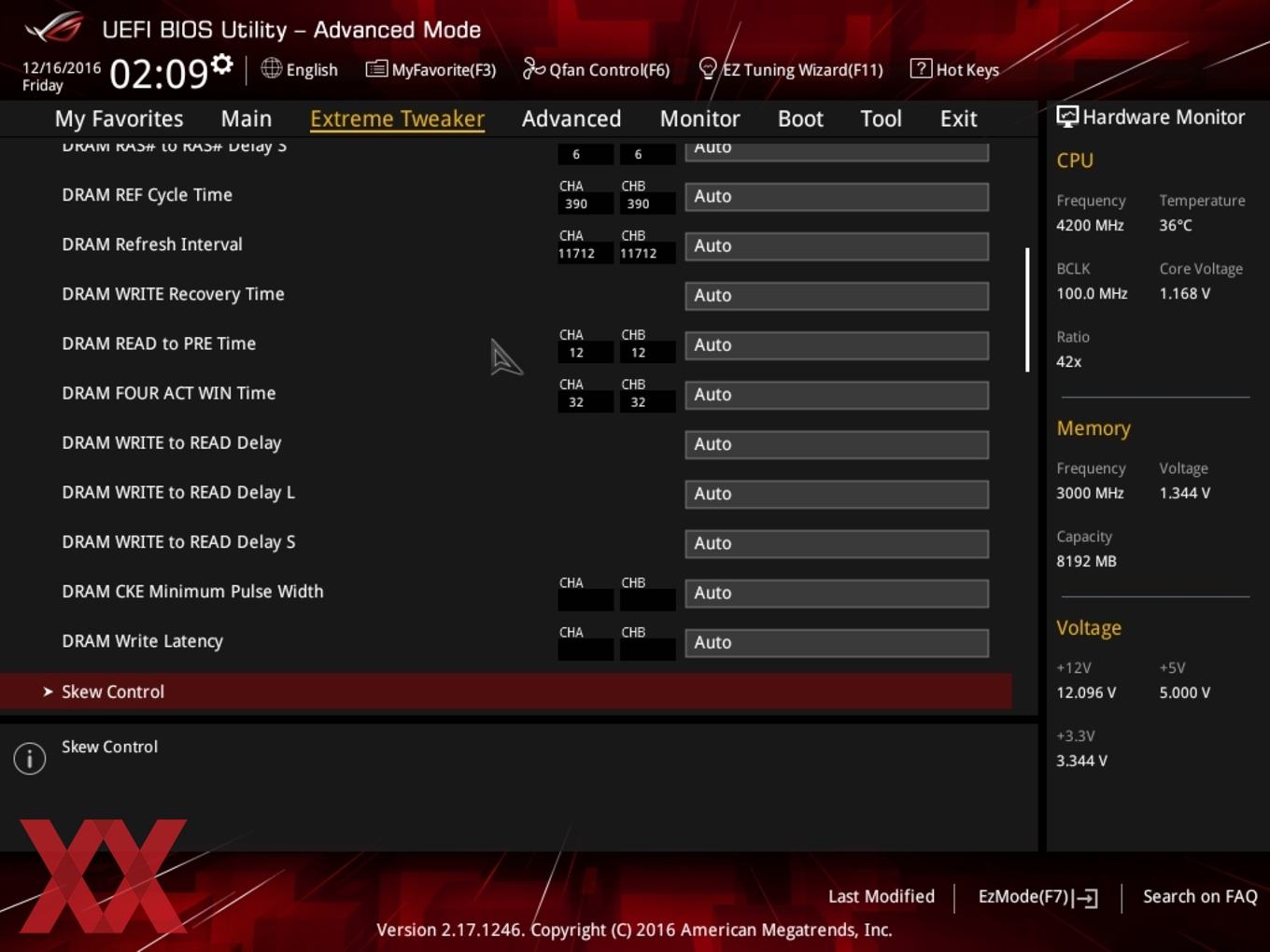The height and width of the screenshot is (952, 1270).
Task: Click the 02:09 clock display
Action: [x=159, y=73]
